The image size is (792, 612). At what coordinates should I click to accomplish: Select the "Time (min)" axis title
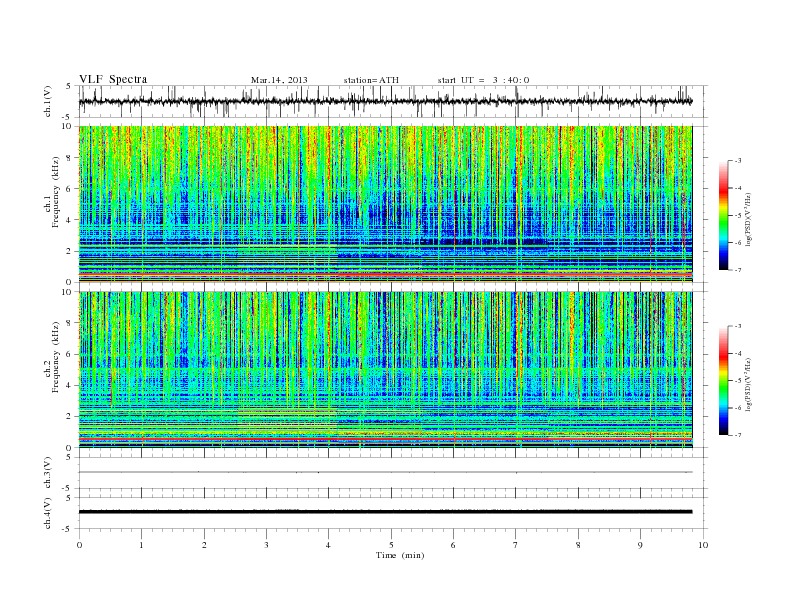coord(400,555)
